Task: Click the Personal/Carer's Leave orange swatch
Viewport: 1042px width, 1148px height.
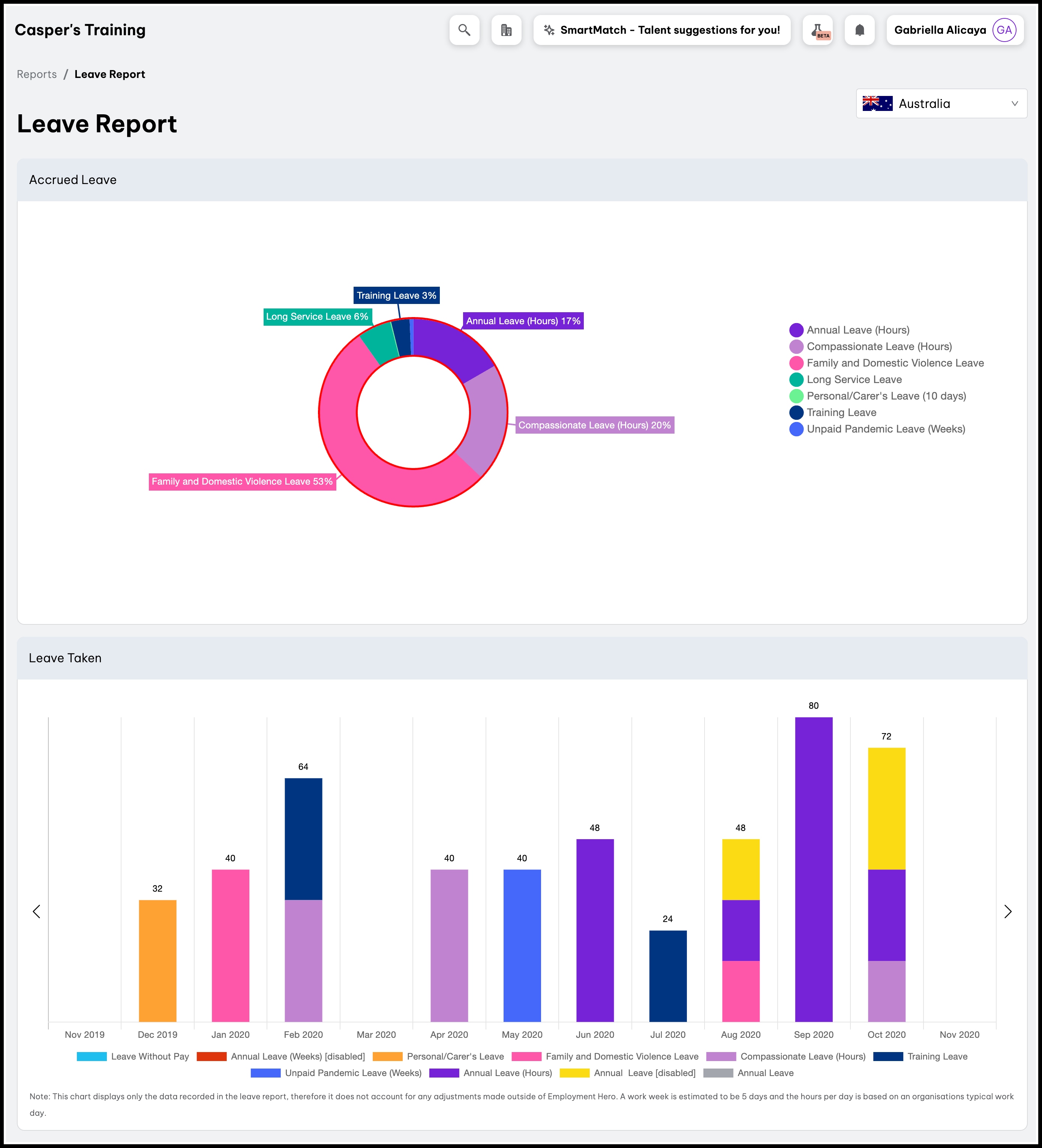Action: point(387,1056)
